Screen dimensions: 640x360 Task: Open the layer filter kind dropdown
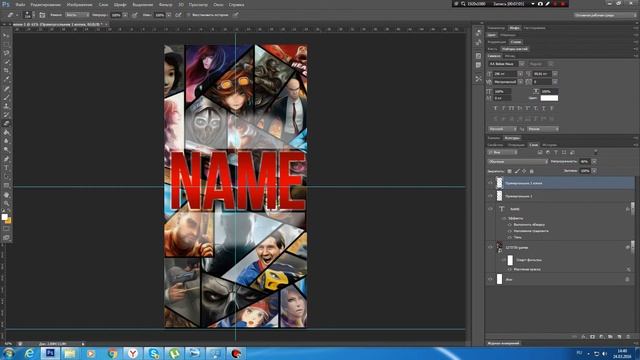(503, 152)
